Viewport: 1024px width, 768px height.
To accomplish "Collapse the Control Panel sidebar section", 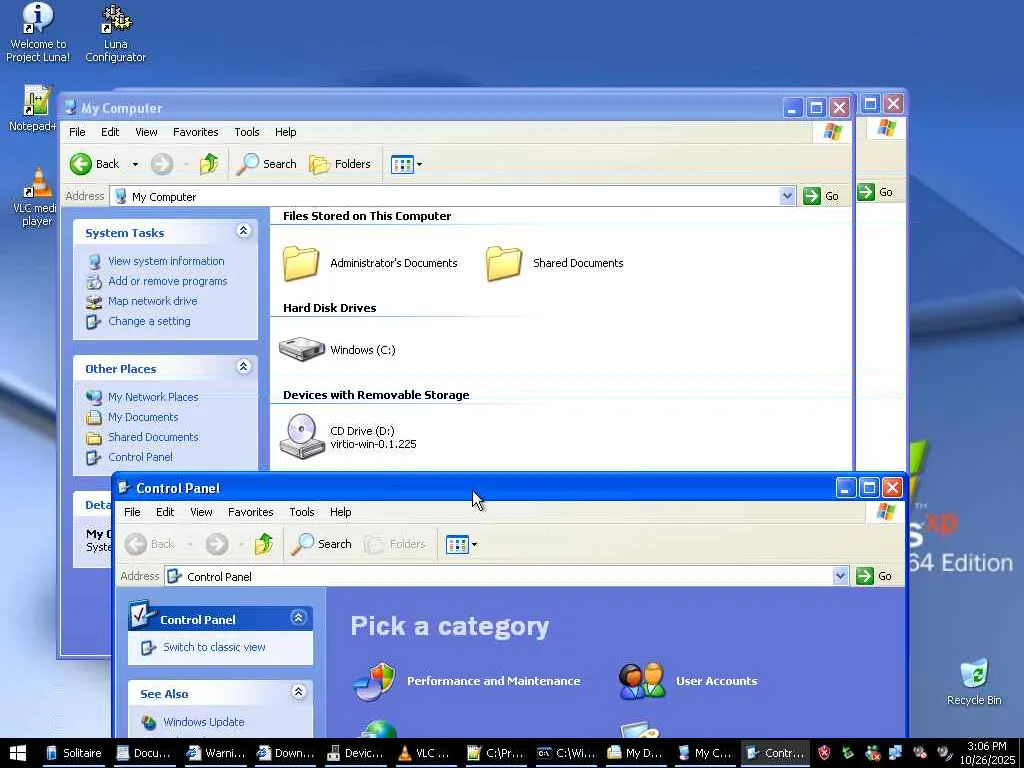I will 298,618.
